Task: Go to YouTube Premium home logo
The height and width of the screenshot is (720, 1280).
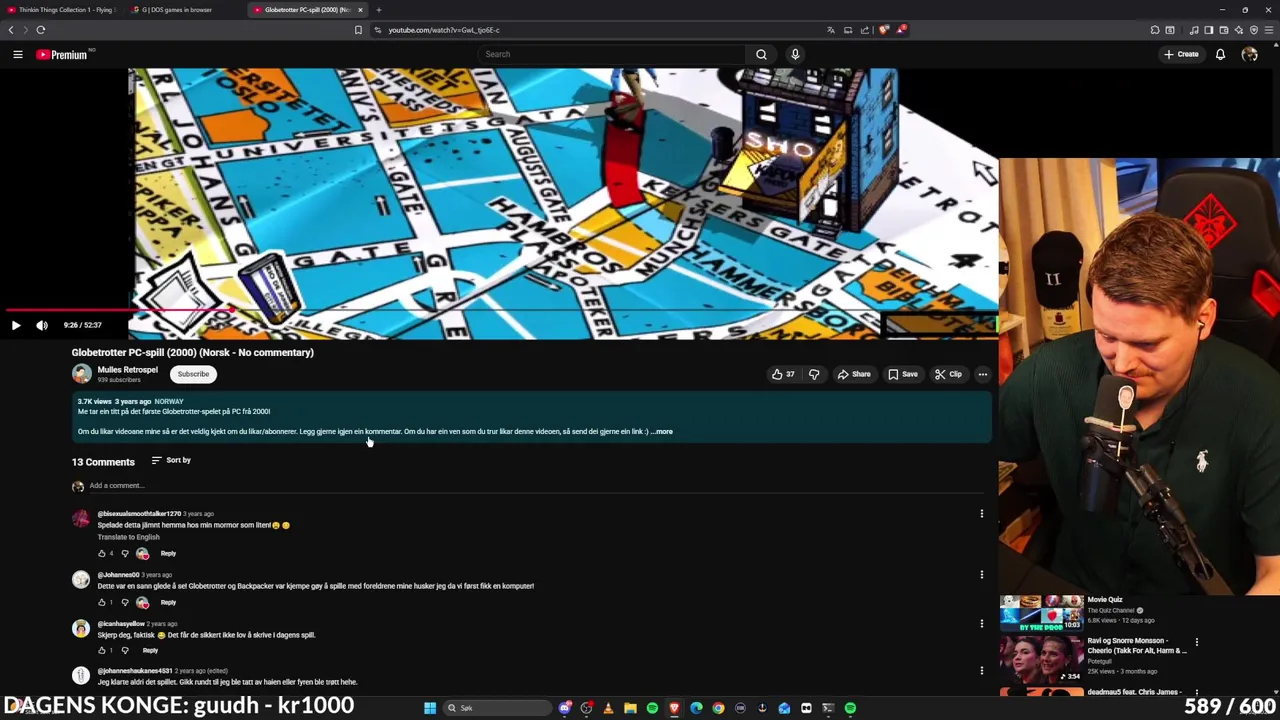Action: pyautogui.click(x=64, y=54)
